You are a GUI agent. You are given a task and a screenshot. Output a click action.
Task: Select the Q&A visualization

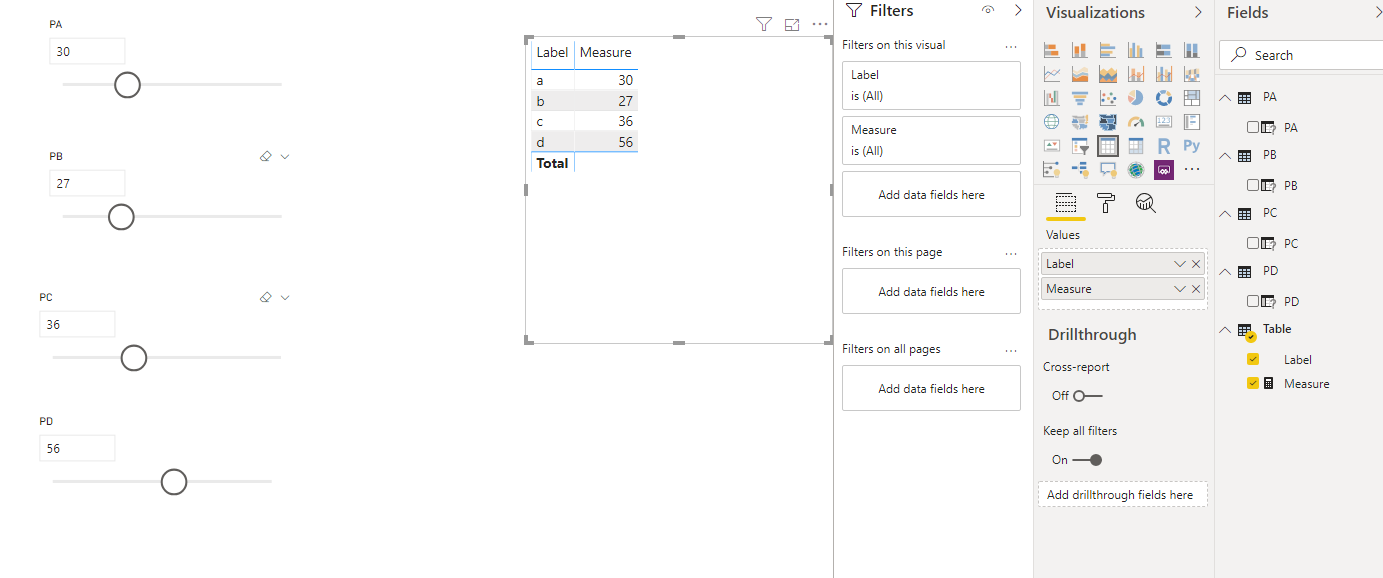pos(1107,170)
